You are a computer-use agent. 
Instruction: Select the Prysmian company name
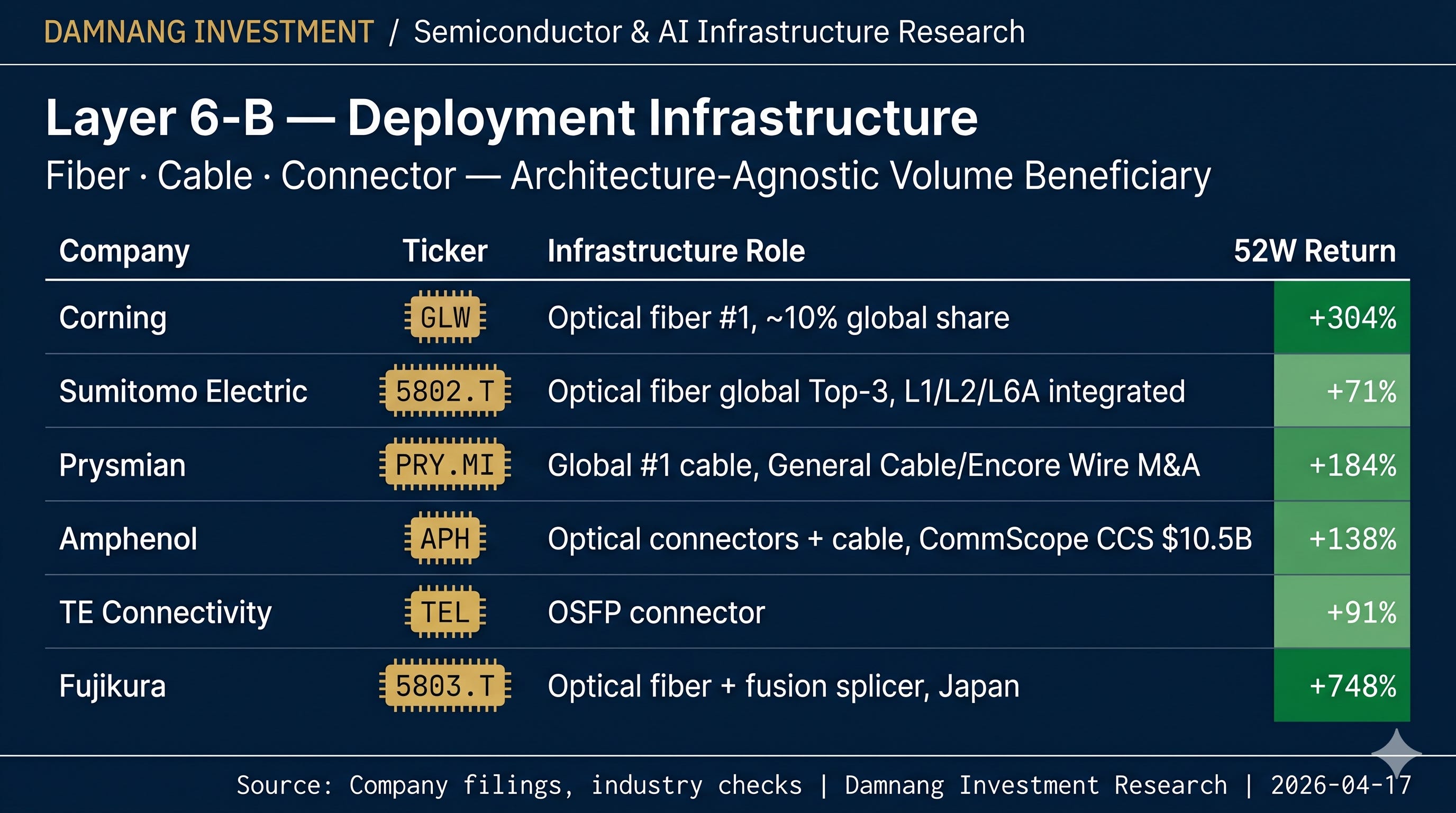123,466
